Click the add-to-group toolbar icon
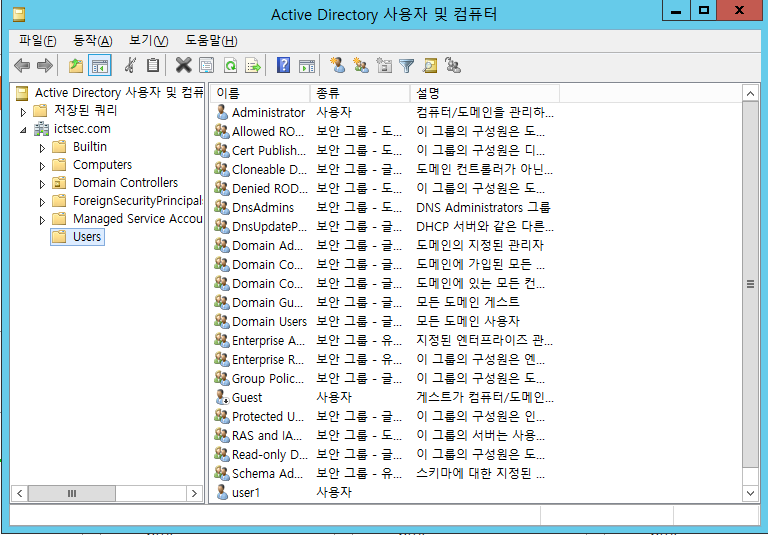Viewport: 768px width, 535px height. [453, 65]
